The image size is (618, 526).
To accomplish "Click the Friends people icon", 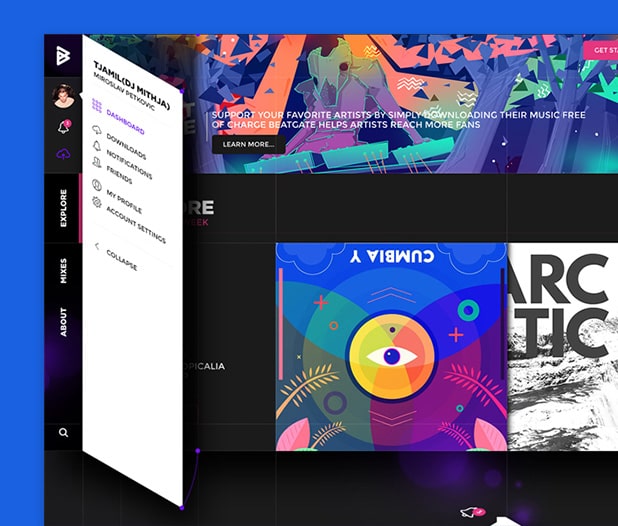I will [97, 162].
